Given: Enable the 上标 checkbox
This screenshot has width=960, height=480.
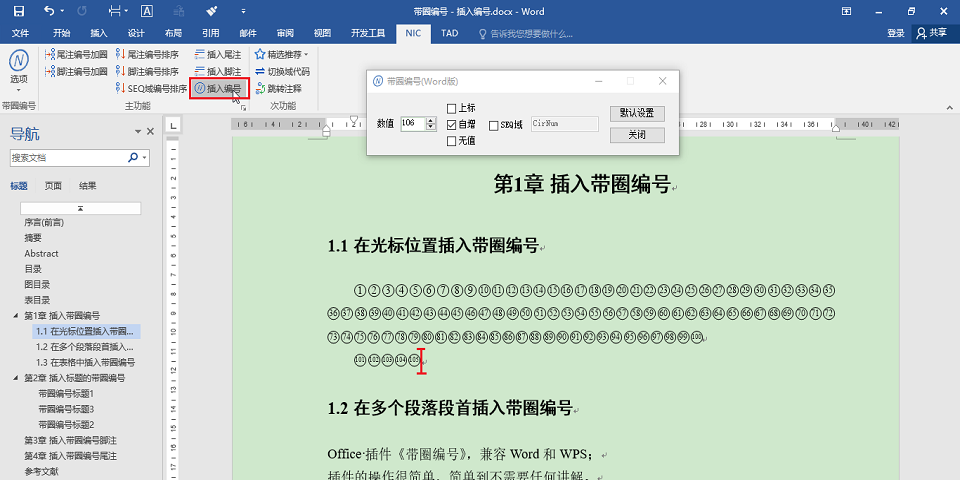Looking at the screenshot, I should coord(451,108).
